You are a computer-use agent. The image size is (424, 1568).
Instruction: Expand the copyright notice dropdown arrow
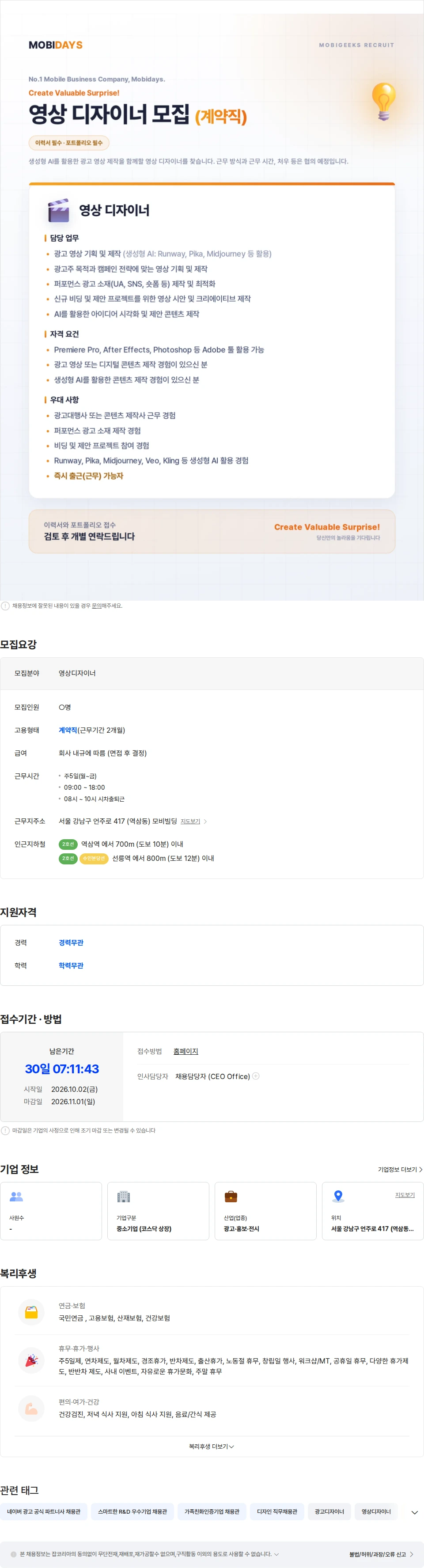coord(277,1554)
